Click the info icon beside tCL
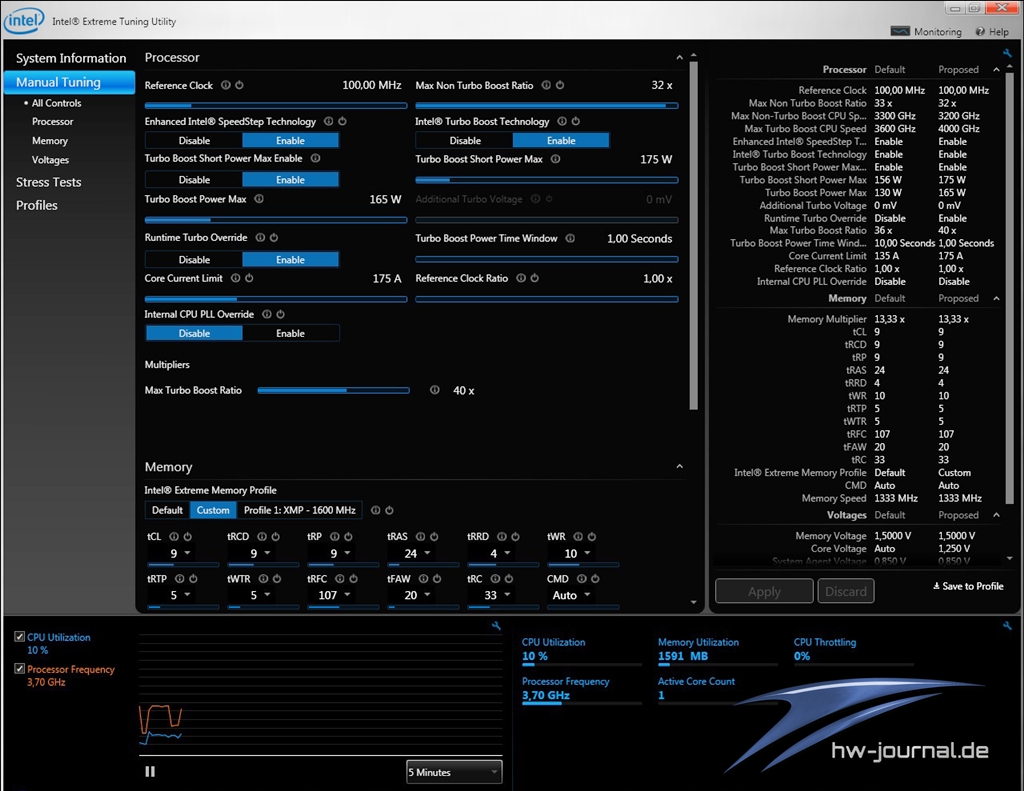1024x791 pixels. 174,536
